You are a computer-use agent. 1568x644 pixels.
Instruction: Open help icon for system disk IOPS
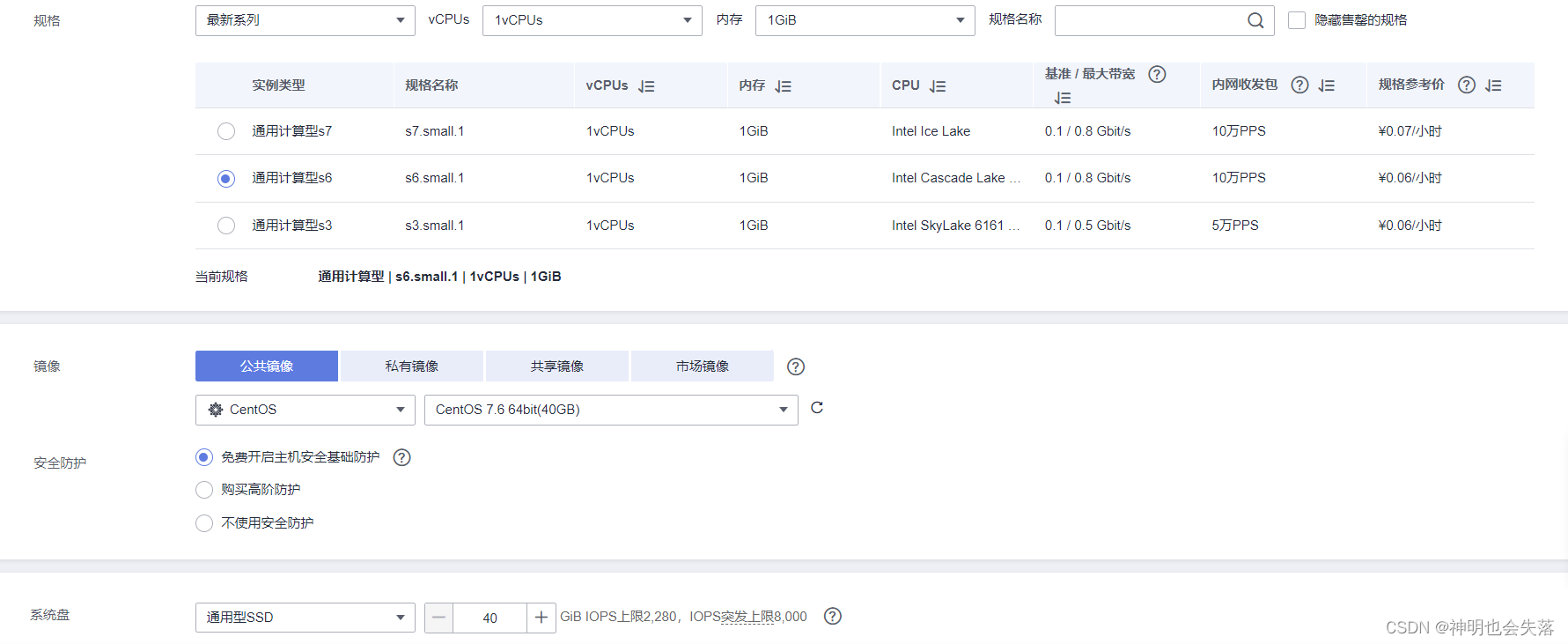click(x=833, y=616)
